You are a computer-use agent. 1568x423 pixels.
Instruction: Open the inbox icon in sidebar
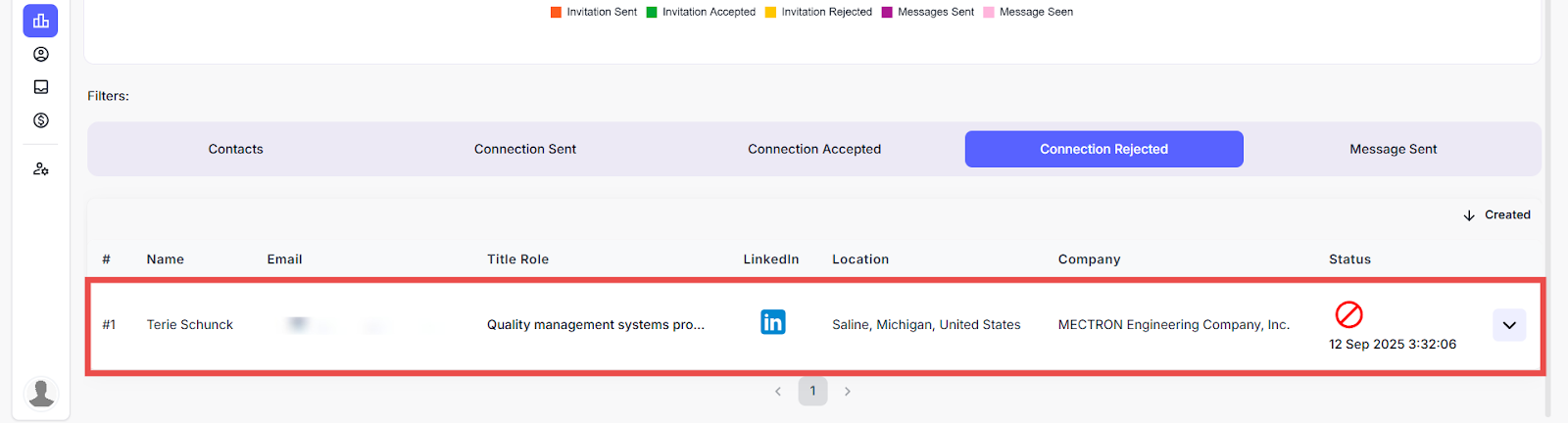(x=40, y=87)
